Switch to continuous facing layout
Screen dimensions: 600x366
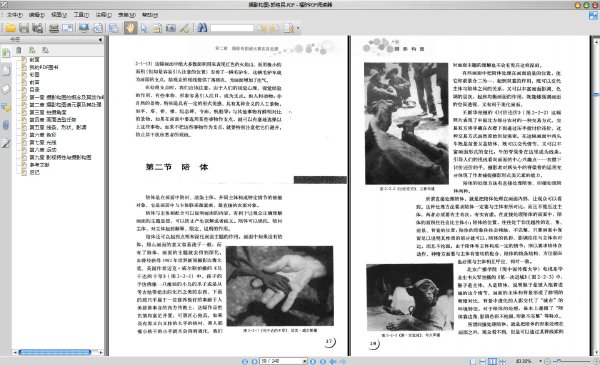502,361
